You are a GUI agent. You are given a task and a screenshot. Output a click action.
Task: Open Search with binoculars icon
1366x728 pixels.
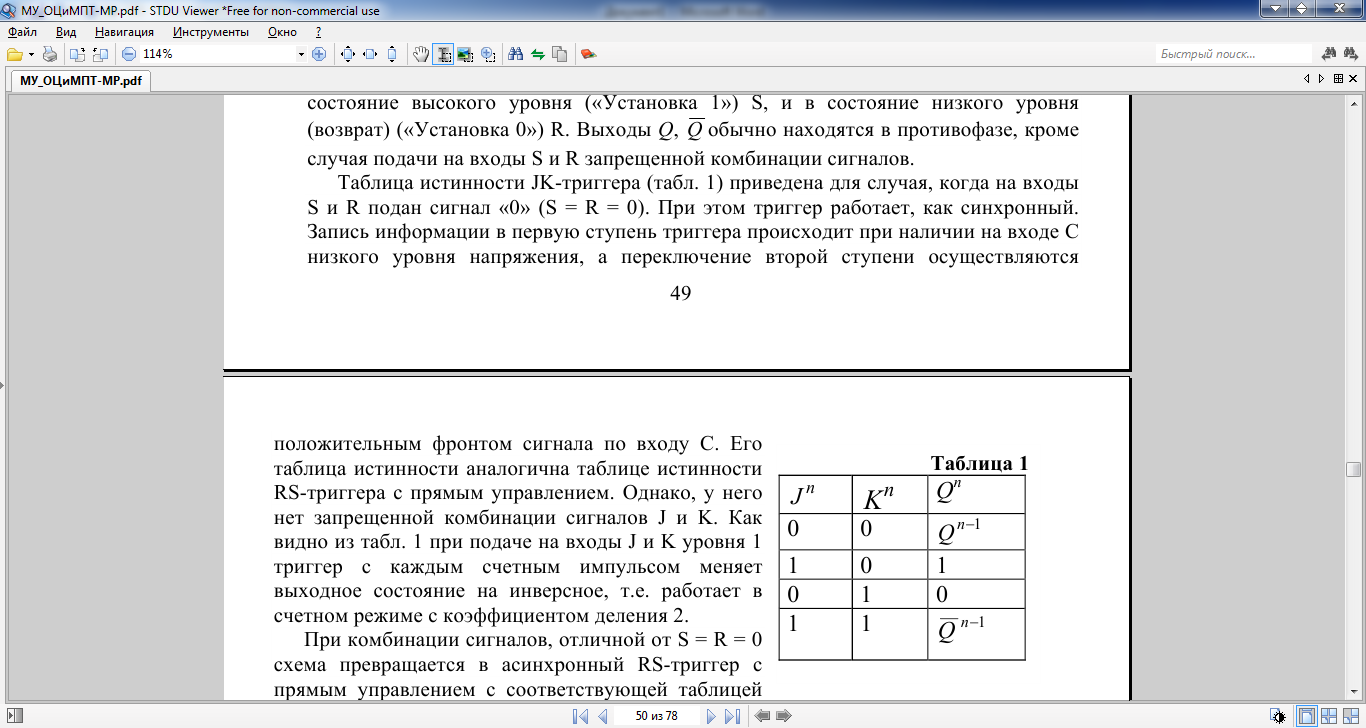pyautogui.click(x=516, y=54)
